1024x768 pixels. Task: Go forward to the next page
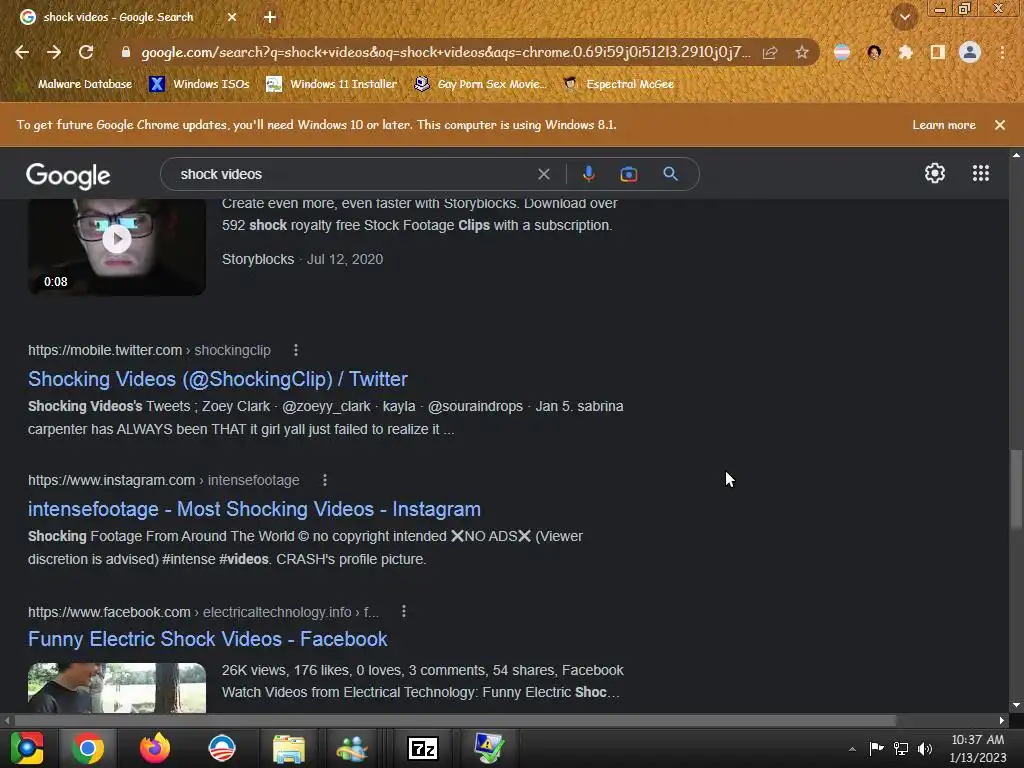click(54, 52)
